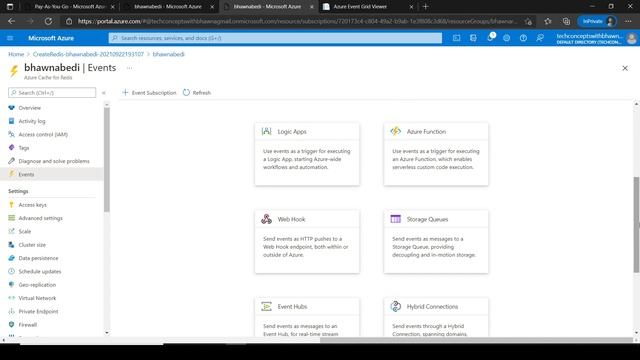640x360 pixels.
Task: Open the Web Hook card title
Action: pos(291,219)
